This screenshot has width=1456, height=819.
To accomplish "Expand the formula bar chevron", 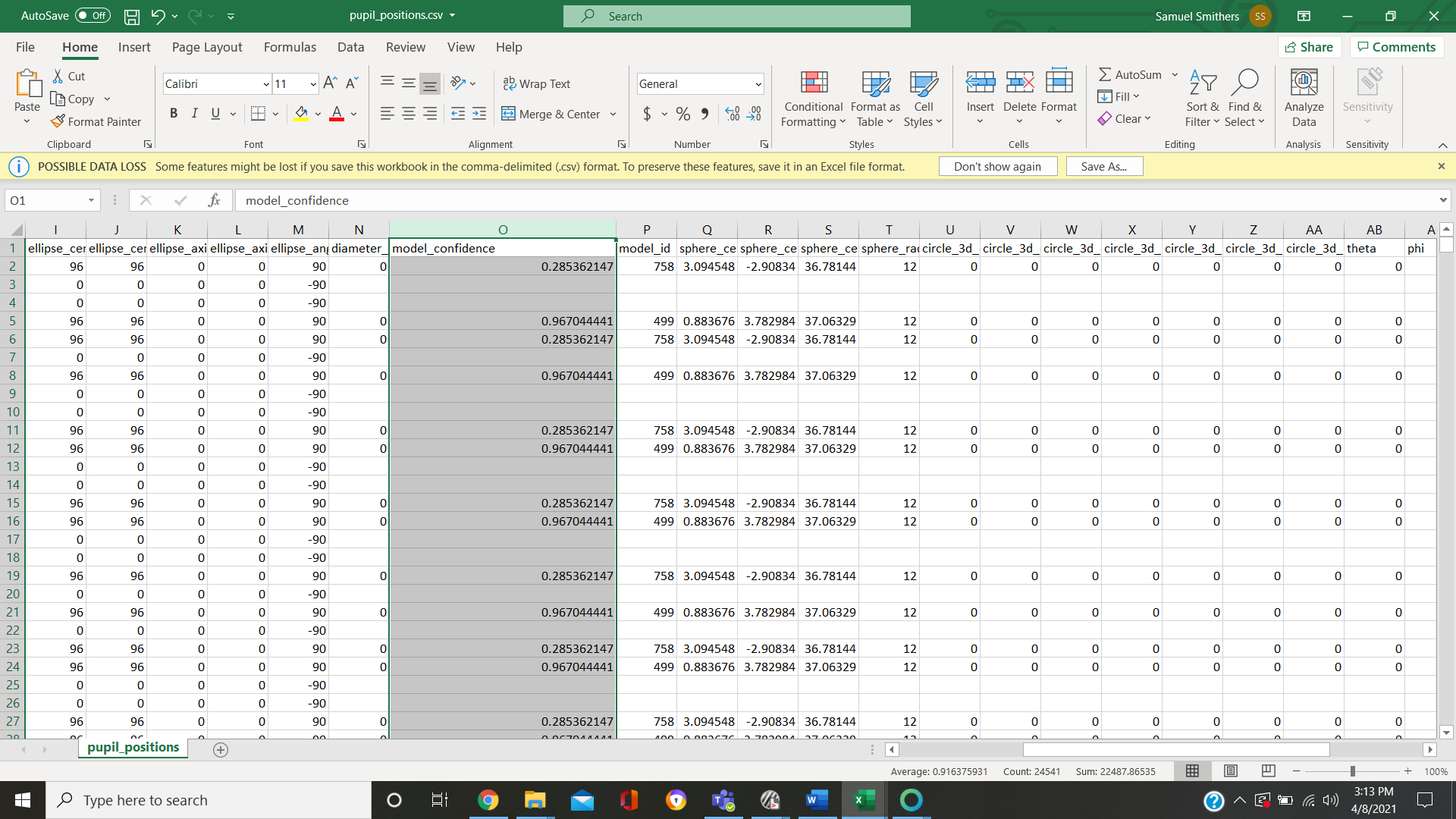I will pos(1442,200).
